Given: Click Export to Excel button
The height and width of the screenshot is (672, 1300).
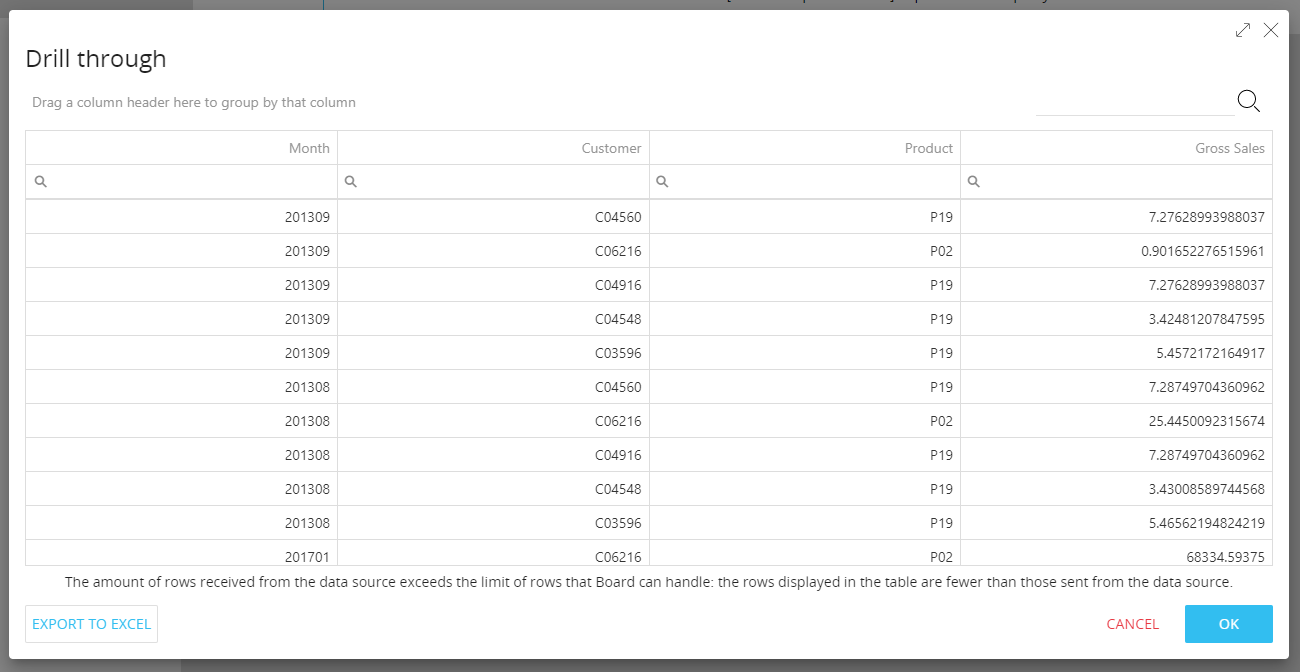Looking at the screenshot, I should 91,624.
